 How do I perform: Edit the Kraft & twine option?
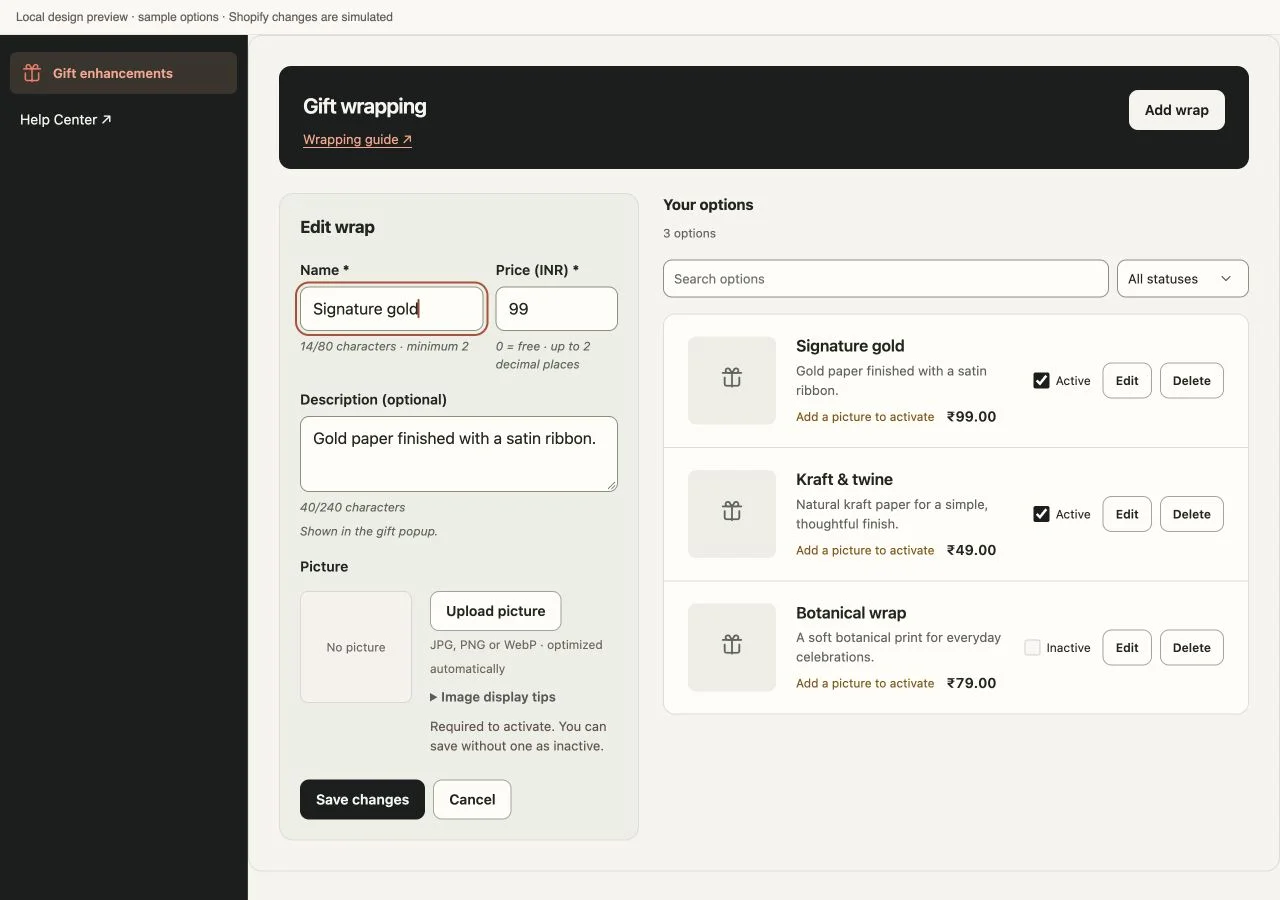pos(1127,514)
